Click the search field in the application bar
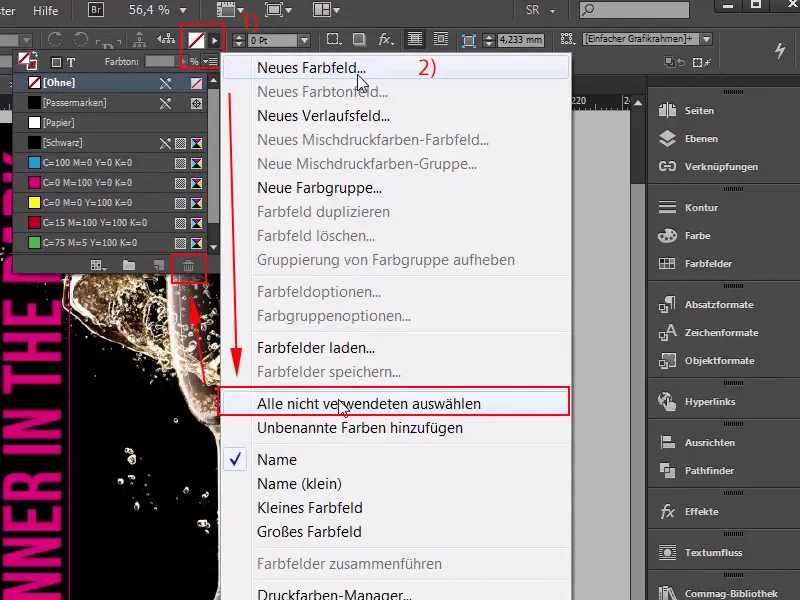 (x=635, y=10)
